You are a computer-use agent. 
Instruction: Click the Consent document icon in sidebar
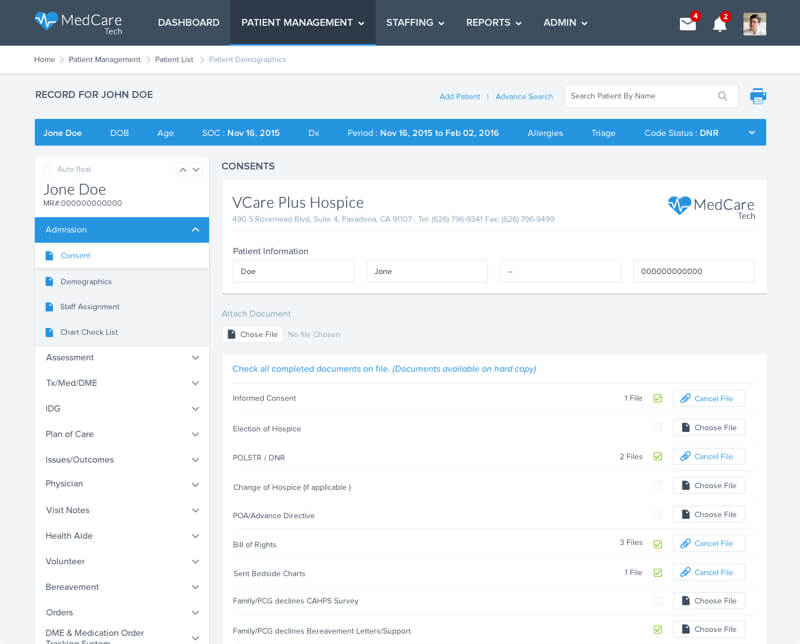coord(49,256)
